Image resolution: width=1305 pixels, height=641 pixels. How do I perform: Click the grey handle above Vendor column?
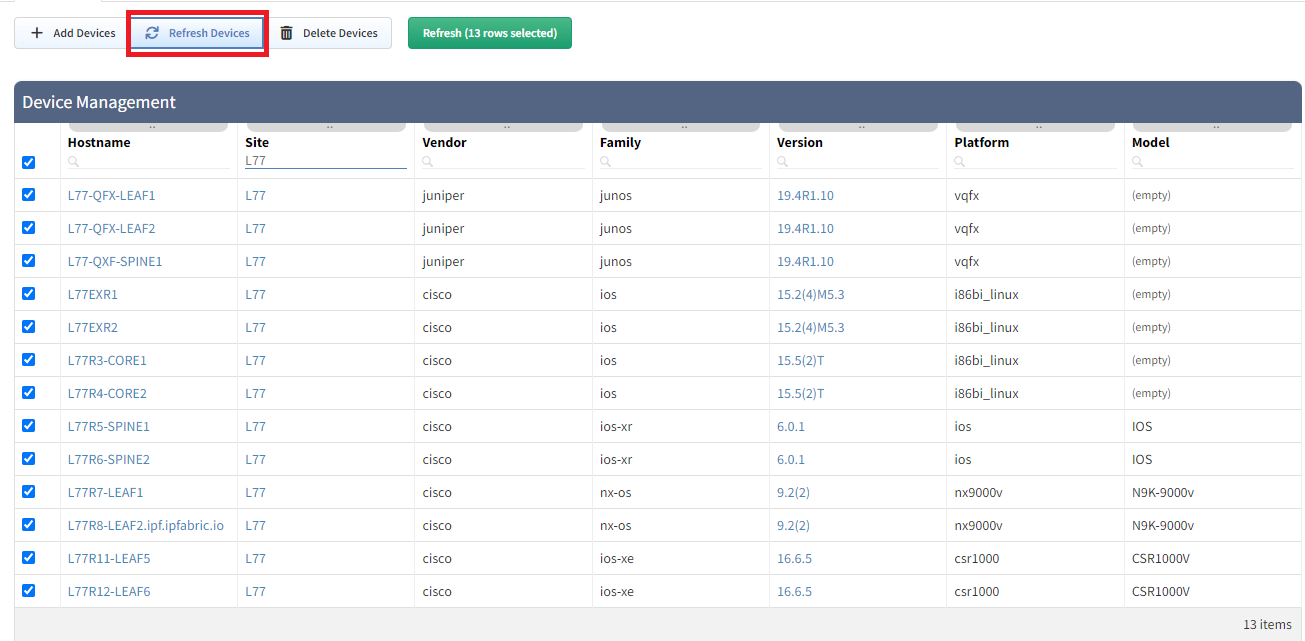click(x=504, y=127)
